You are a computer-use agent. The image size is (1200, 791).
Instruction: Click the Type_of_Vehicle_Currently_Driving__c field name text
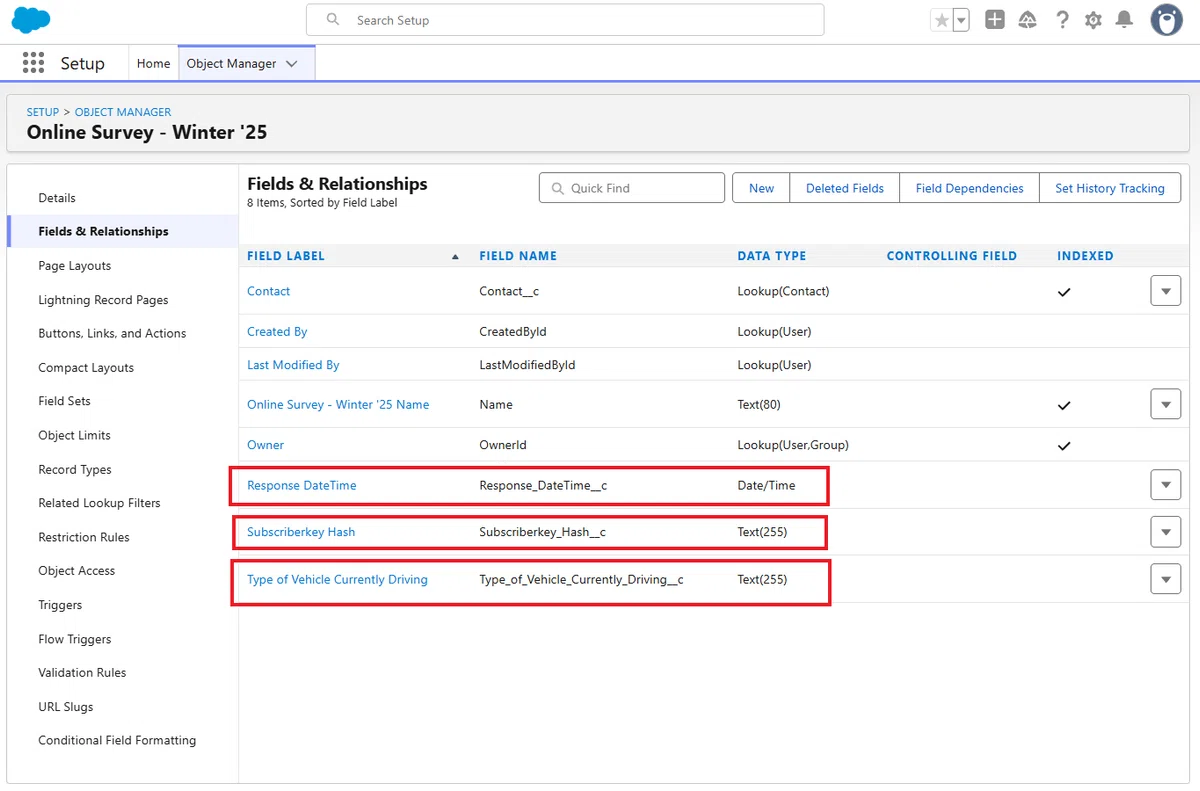tap(581, 579)
